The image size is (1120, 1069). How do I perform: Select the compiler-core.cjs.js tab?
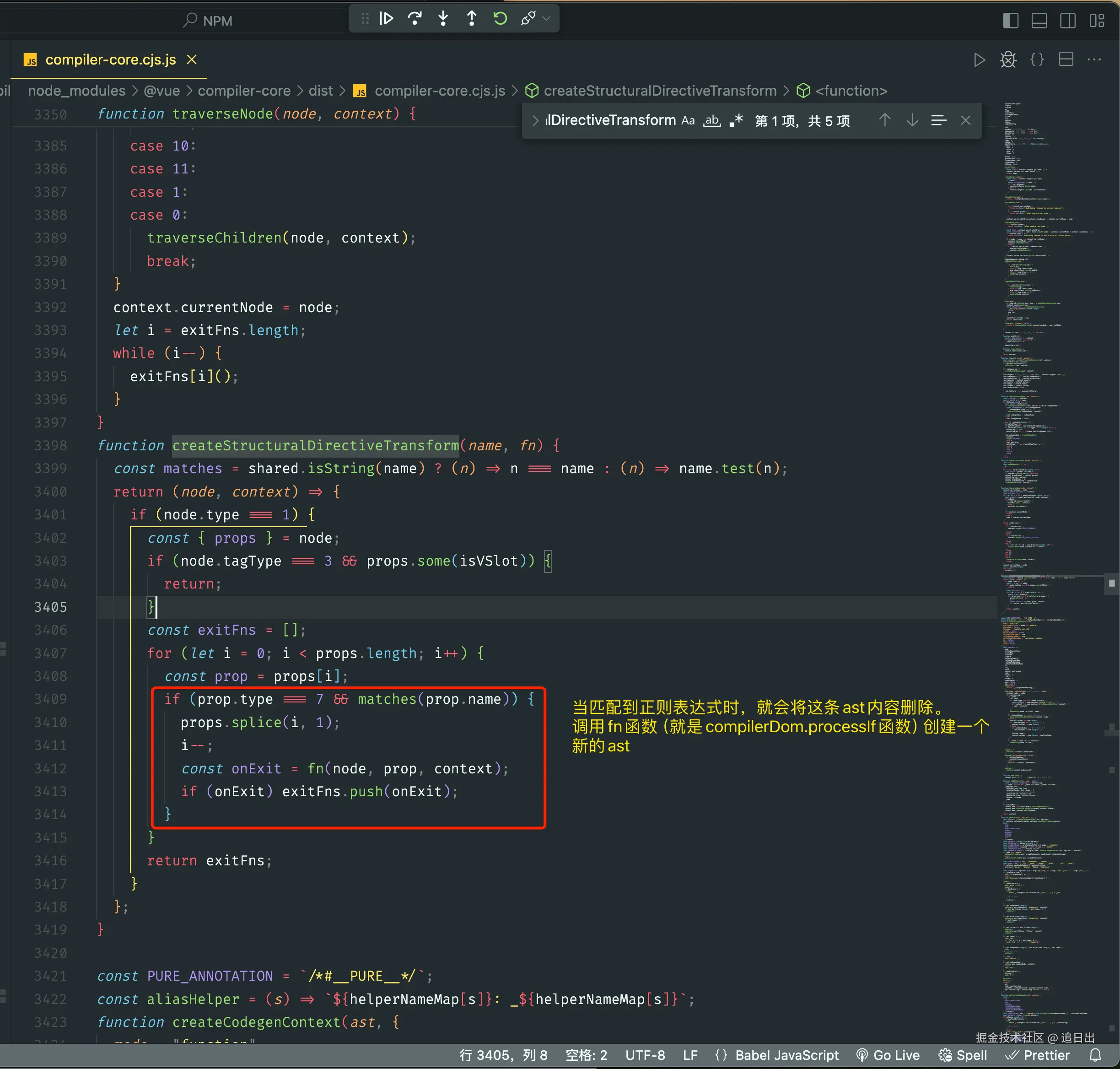click(110, 60)
